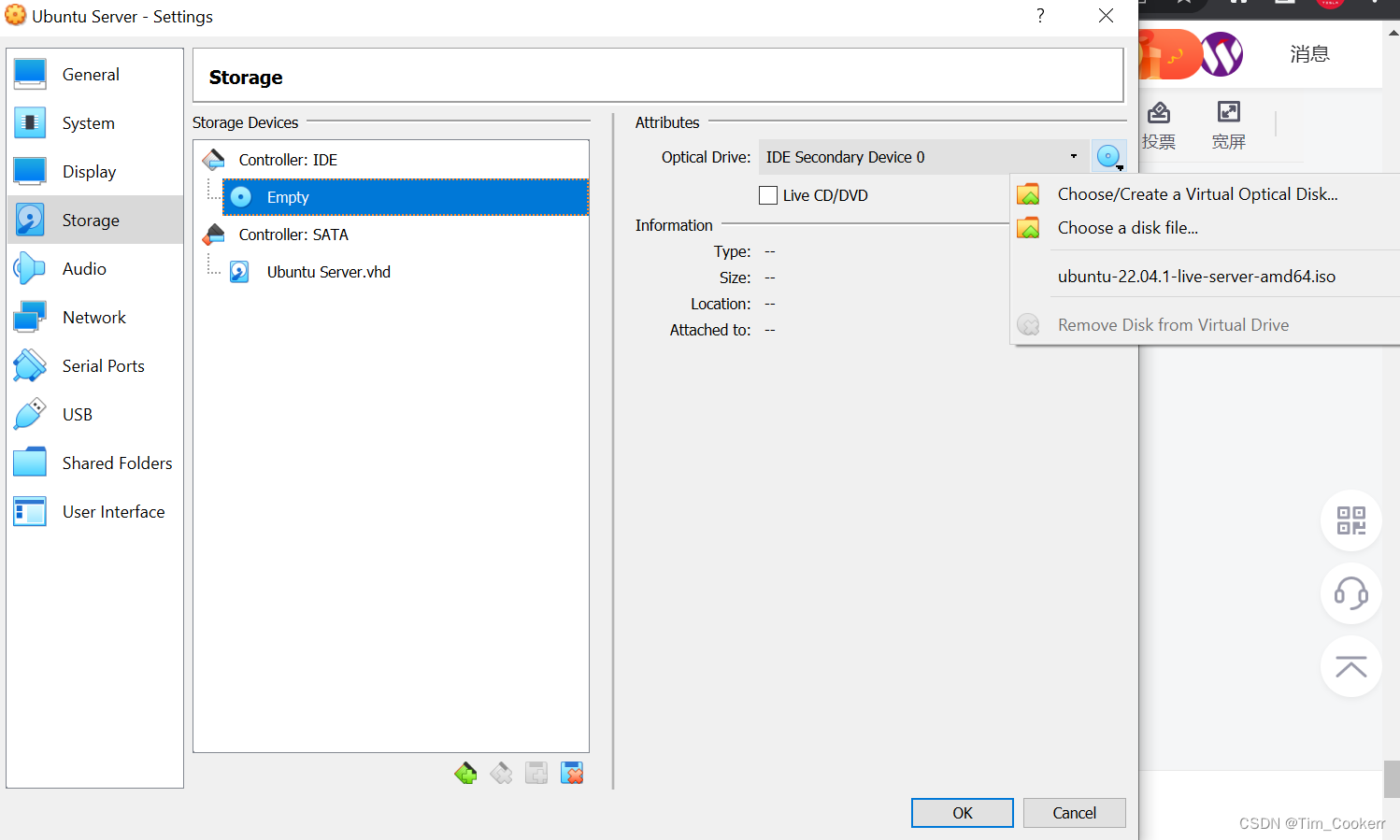
Task: Click the Cancel button
Action: 1075,813
